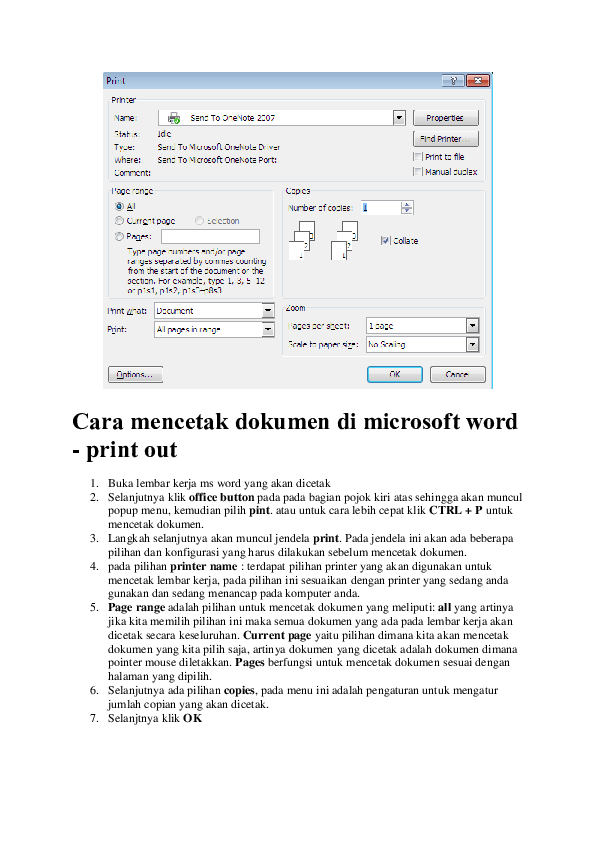
Task: Close the Print dialog with red X
Action: pyautogui.click(x=478, y=81)
